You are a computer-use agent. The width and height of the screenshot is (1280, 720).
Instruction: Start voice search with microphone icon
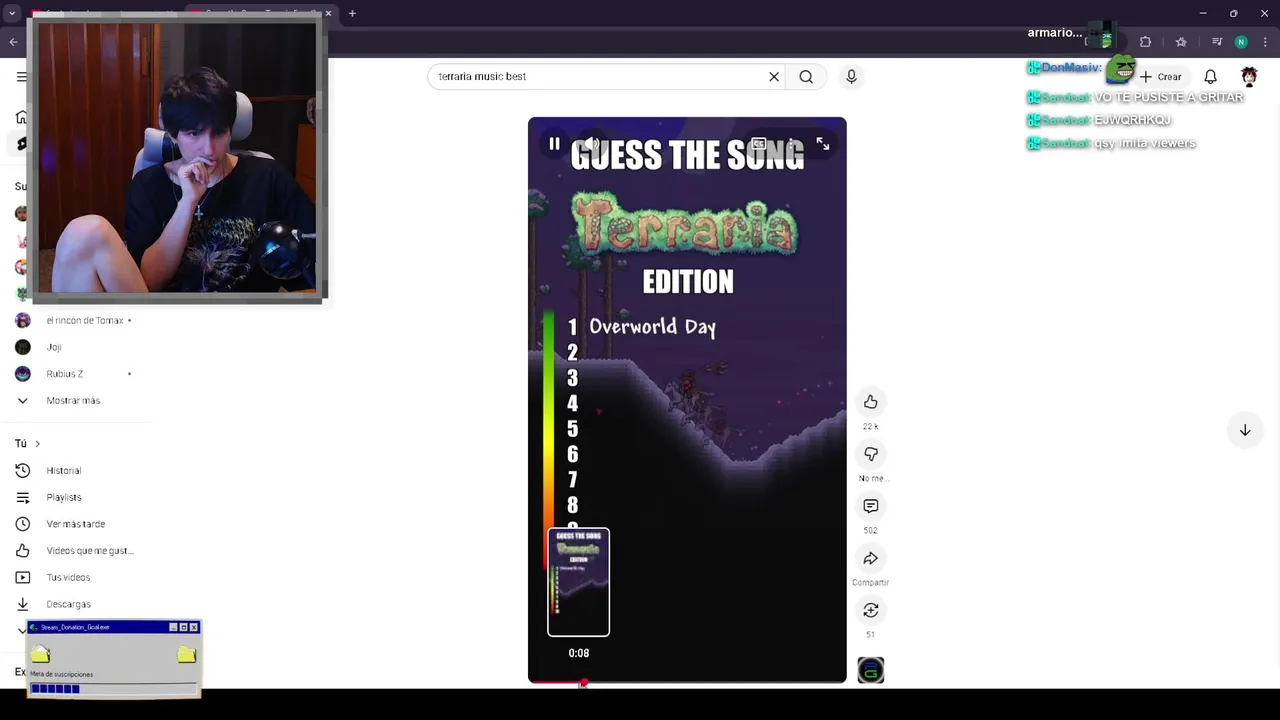pyautogui.click(x=851, y=76)
